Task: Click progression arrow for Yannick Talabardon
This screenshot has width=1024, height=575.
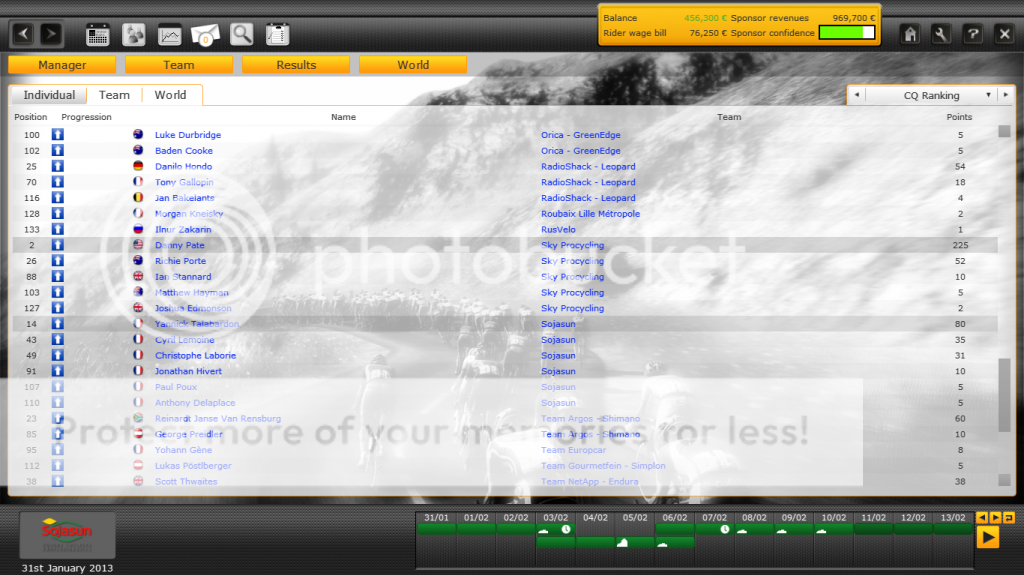Action: tap(58, 323)
